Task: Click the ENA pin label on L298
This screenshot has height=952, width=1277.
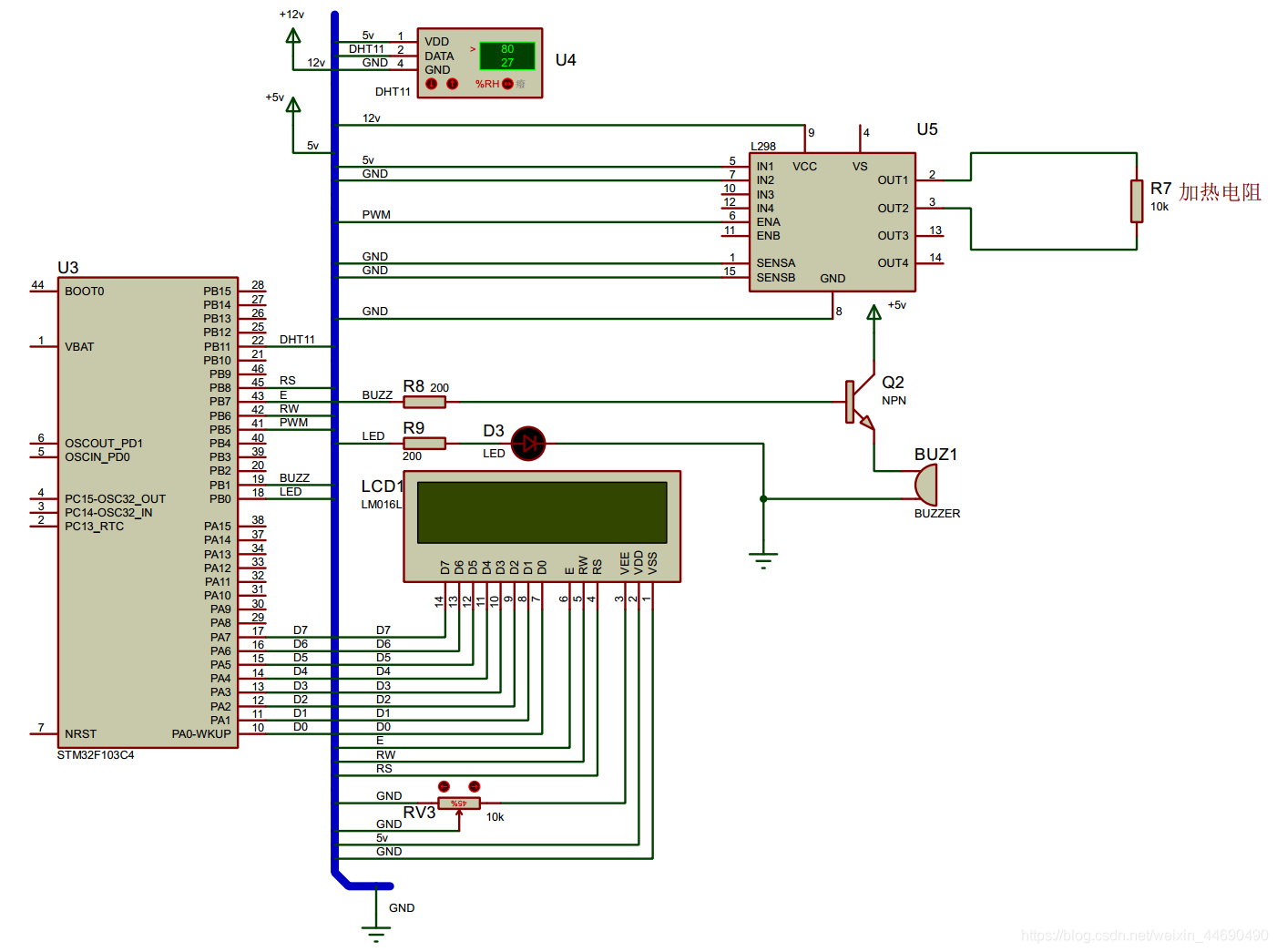Action: (x=768, y=222)
